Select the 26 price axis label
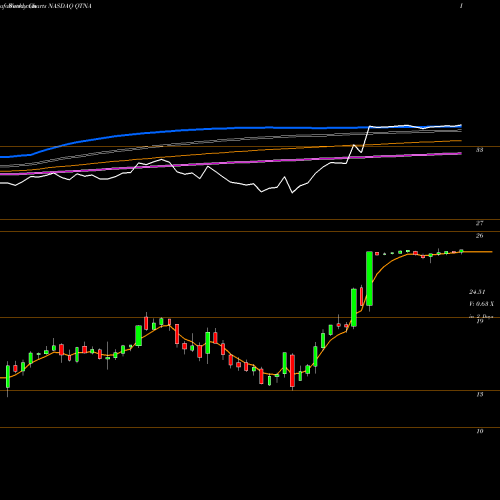 (479, 236)
